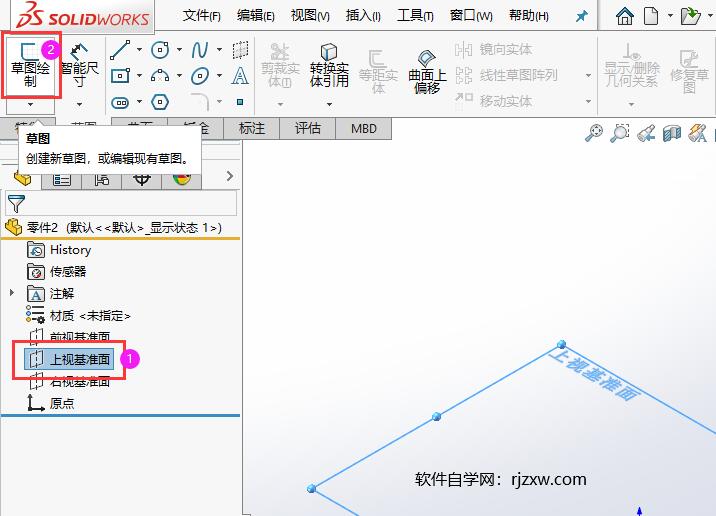The image size is (716, 516).
Task: Select 原点 in feature tree
Action: point(62,403)
